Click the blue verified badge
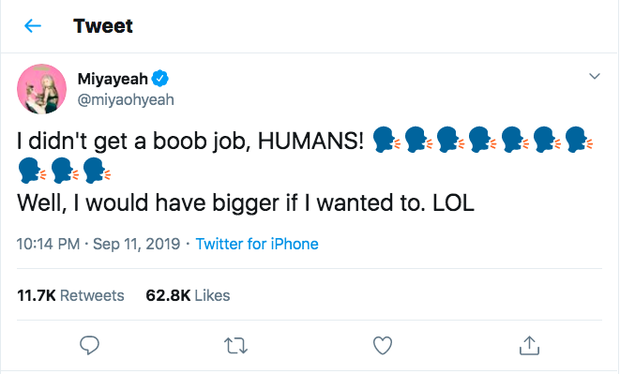 pos(160,79)
